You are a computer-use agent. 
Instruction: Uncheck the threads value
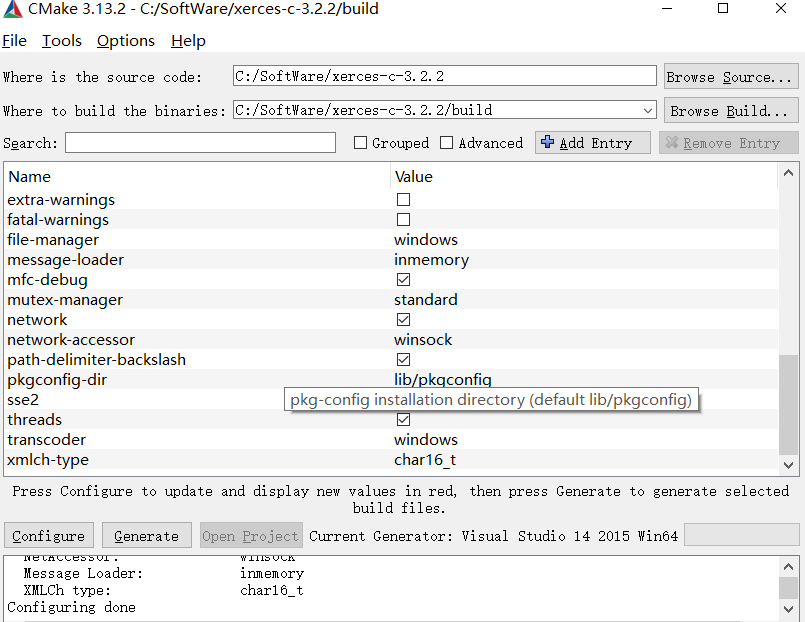(403, 419)
